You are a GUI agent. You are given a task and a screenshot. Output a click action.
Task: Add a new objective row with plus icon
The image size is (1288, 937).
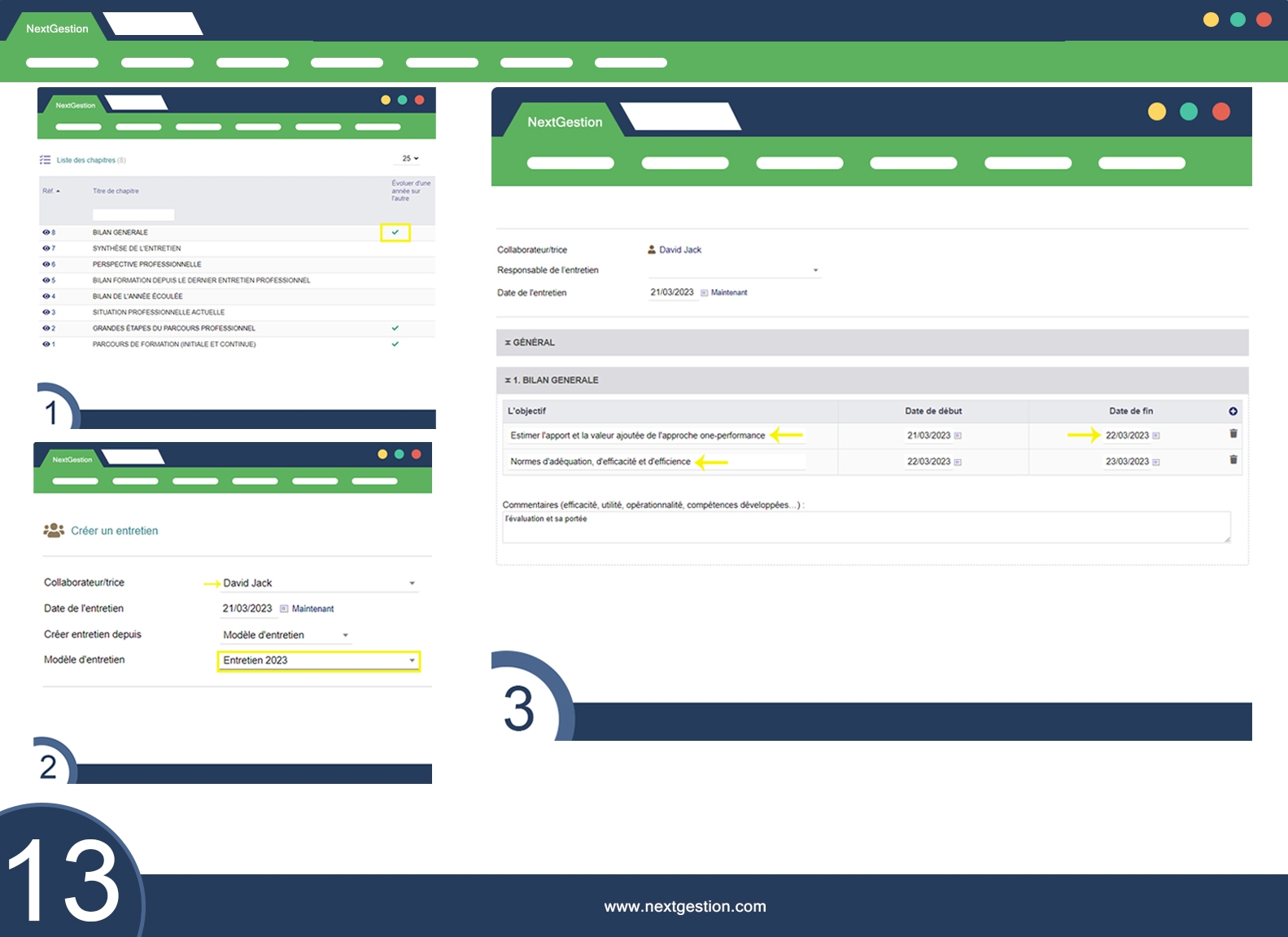click(x=1233, y=411)
